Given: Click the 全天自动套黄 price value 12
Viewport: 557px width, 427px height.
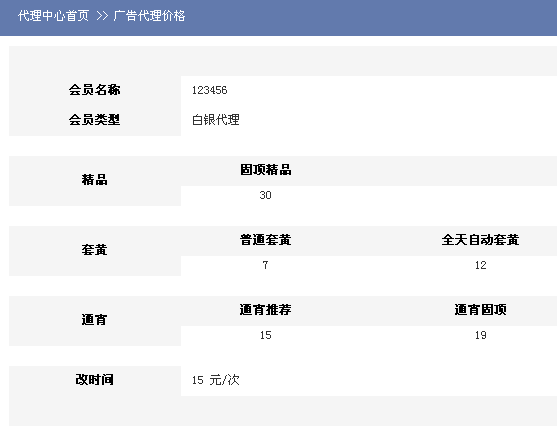Looking at the screenshot, I should [481, 265].
